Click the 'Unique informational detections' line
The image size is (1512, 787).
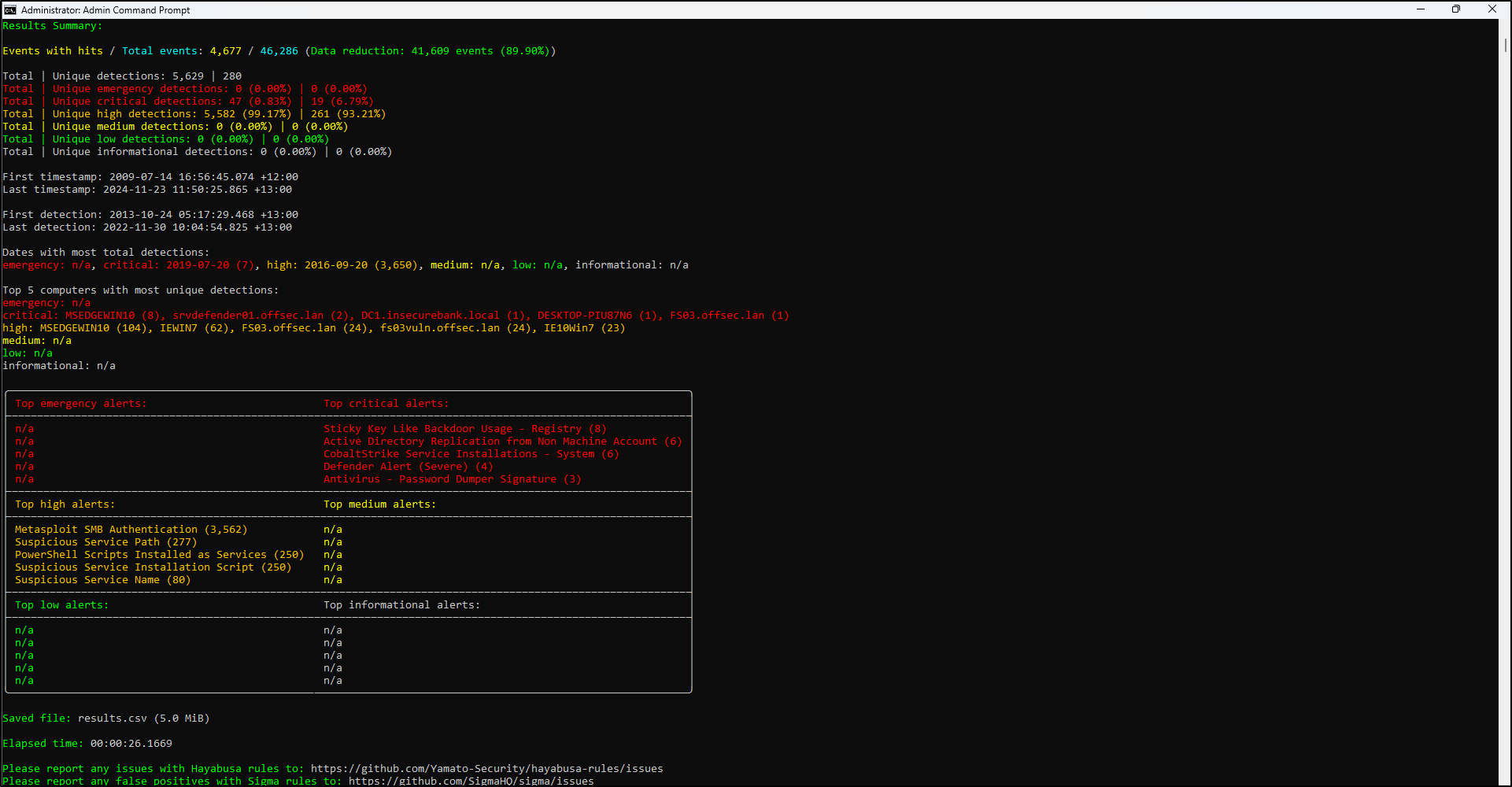click(198, 152)
